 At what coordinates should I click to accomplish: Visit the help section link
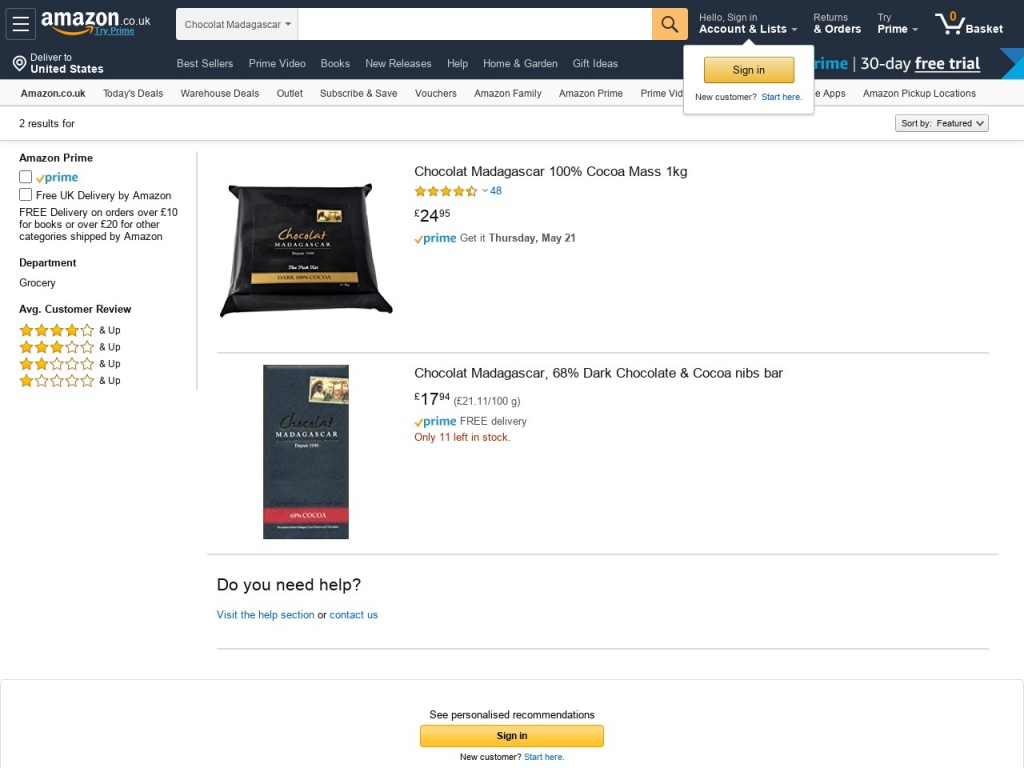click(x=265, y=615)
